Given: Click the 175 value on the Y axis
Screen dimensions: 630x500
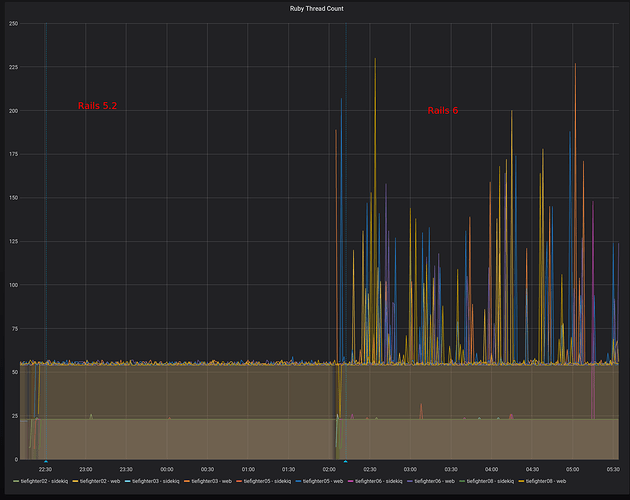Looking at the screenshot, I should [13, 154].
